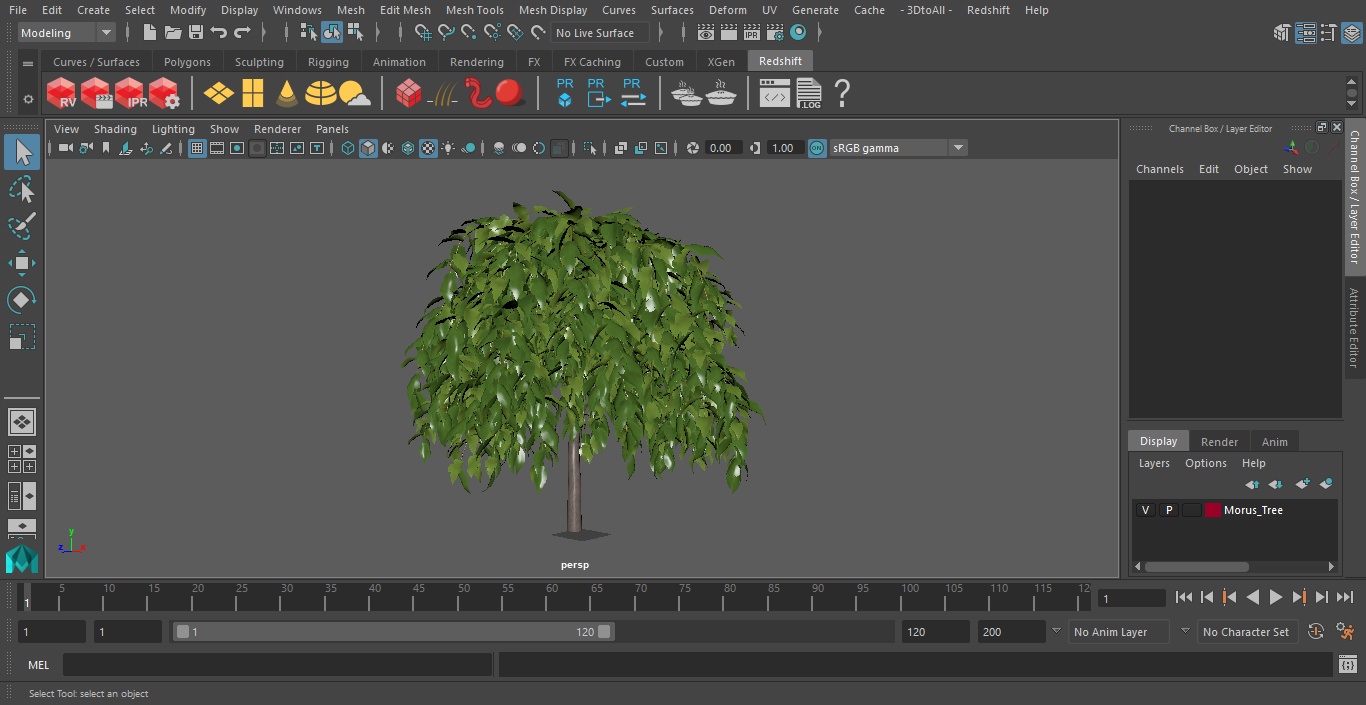Select the Rotate tool in toolbox
This screenshot has height=705, width=1366.
point(21,300)
